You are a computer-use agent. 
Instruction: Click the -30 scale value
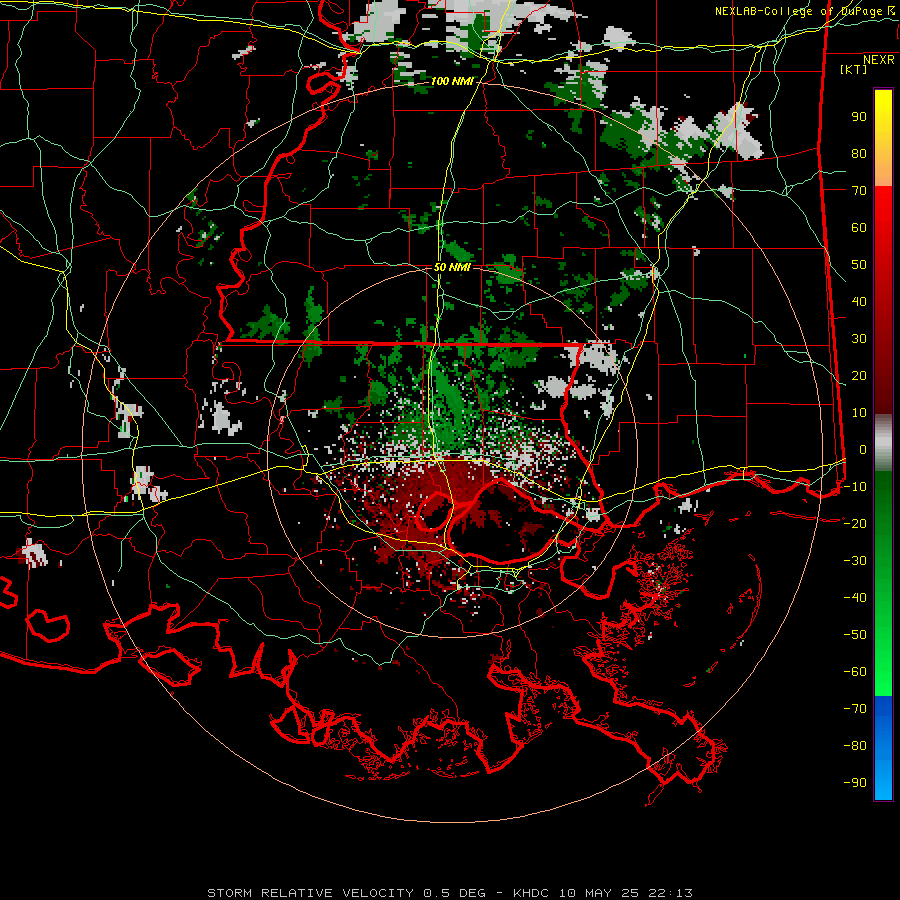pos(855,561)
